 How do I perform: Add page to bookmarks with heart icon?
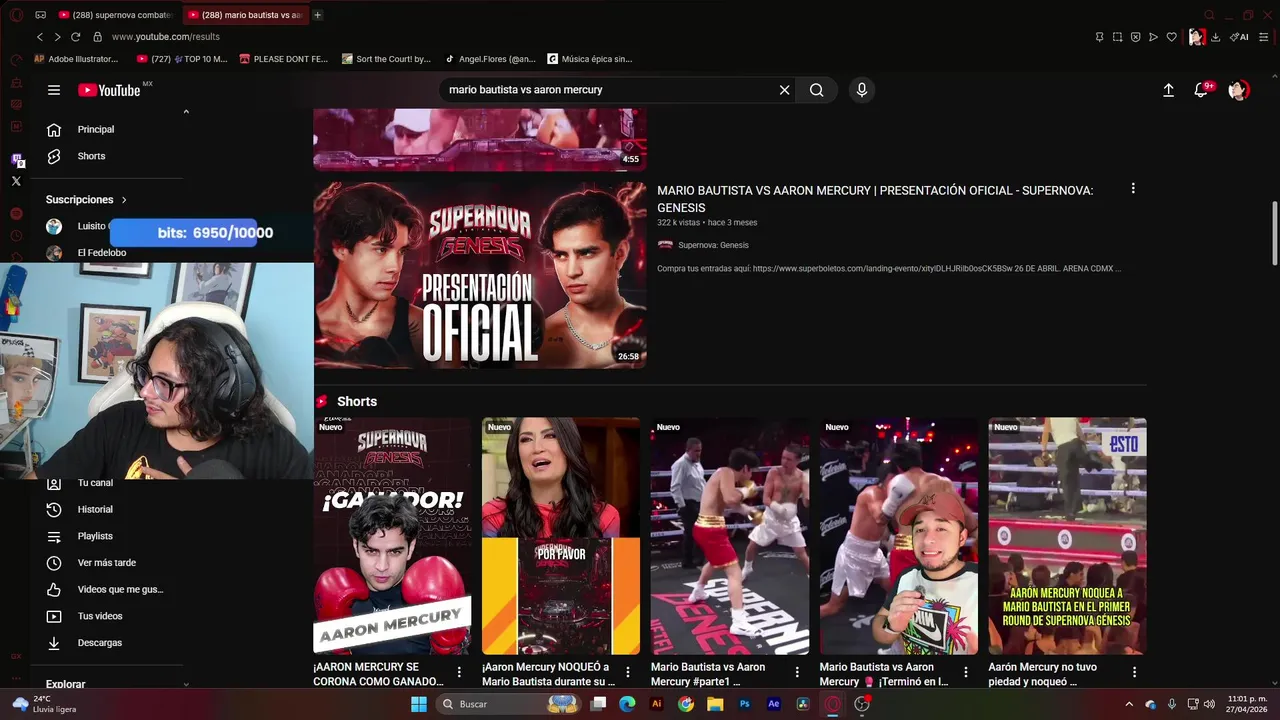point(1172,37)
